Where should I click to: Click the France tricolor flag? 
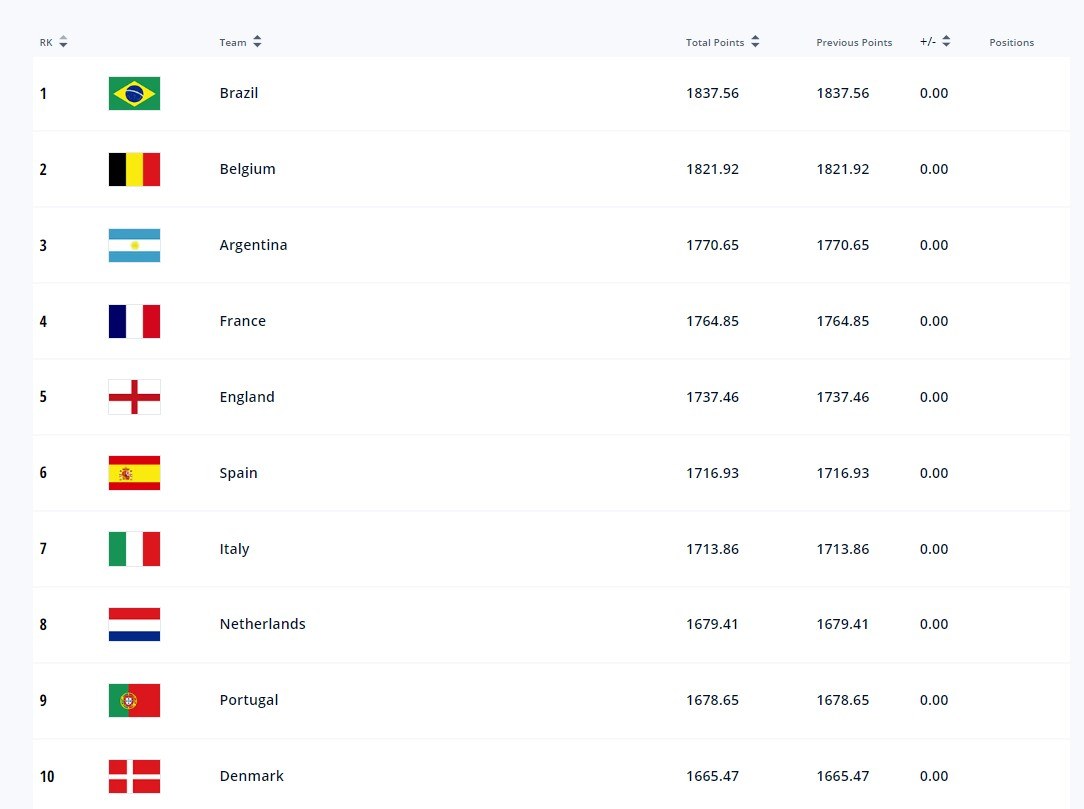(134, 322)
